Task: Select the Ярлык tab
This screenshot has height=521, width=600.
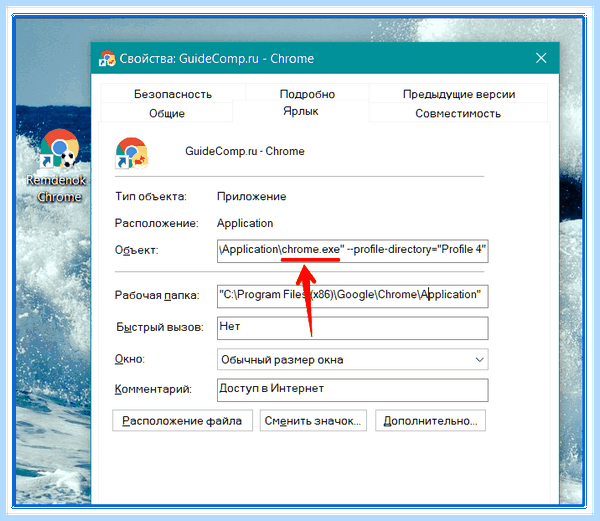Action: click(301, 111)
